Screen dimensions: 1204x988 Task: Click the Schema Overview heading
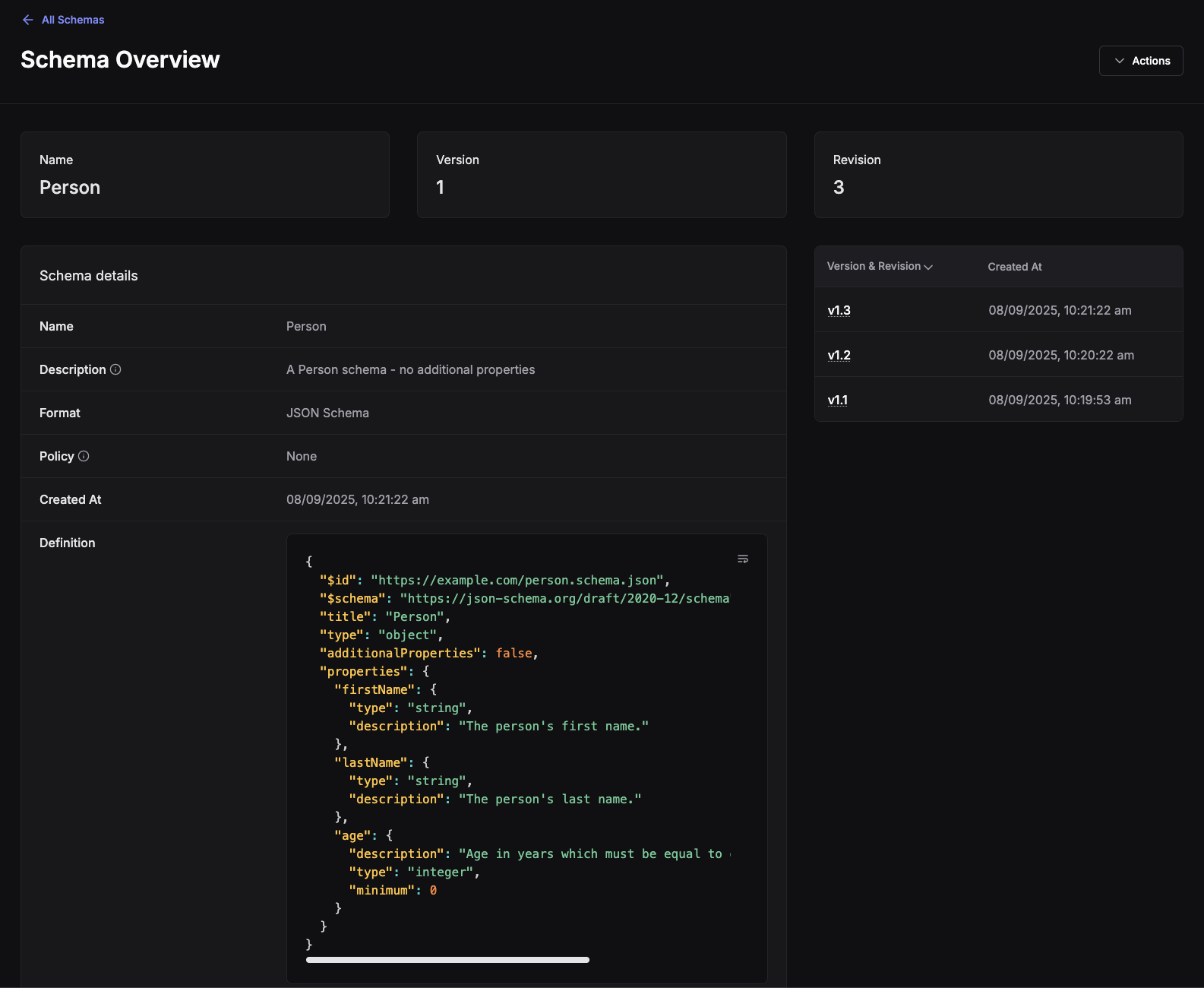pyautogui.click(x=120, y=59)
